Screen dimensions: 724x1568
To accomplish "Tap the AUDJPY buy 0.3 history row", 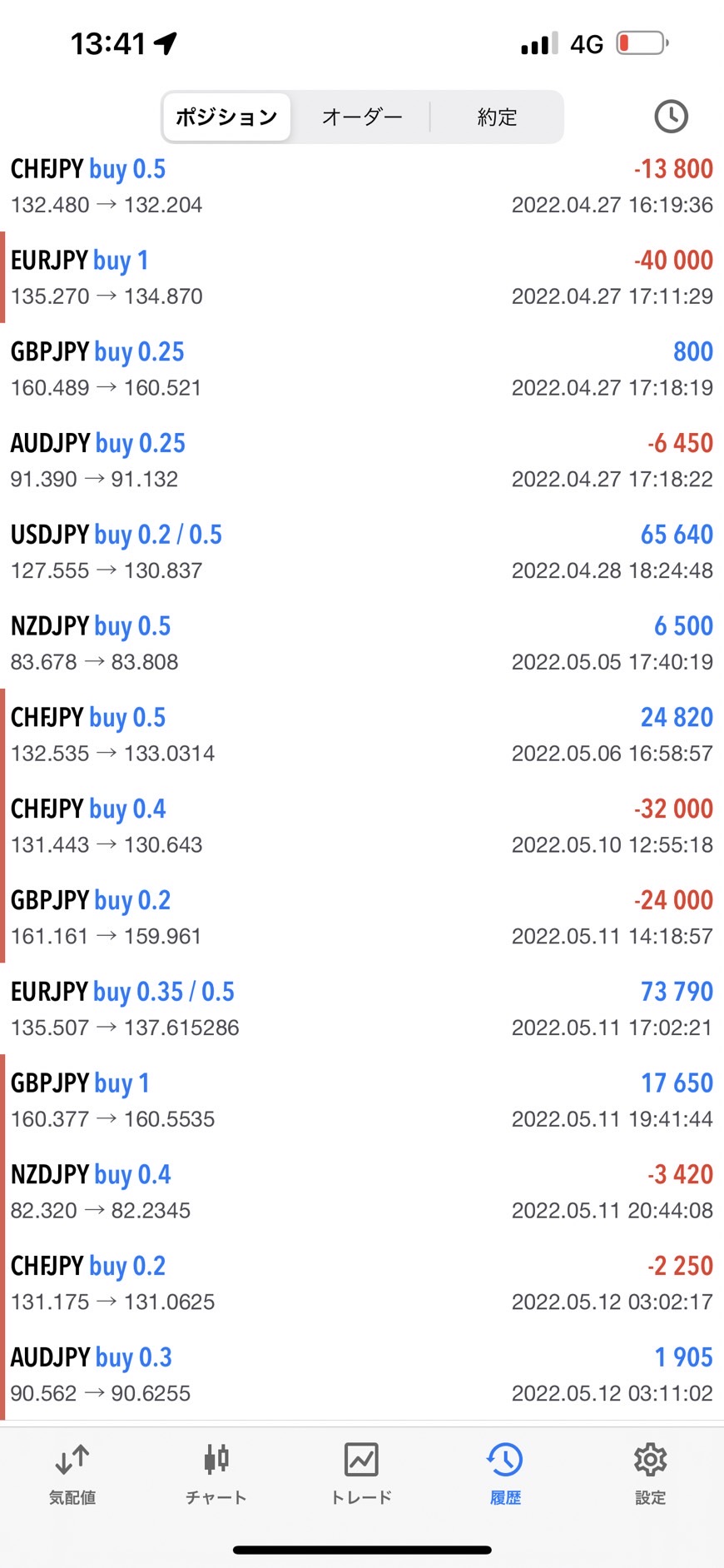I will [x=362, y=1374].
